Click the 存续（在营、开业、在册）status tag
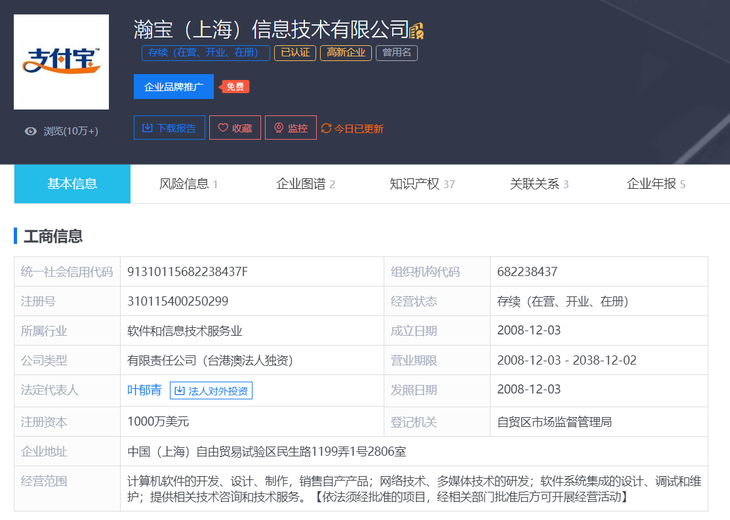The width and height of the screenshot is (730, 520). 205,53
